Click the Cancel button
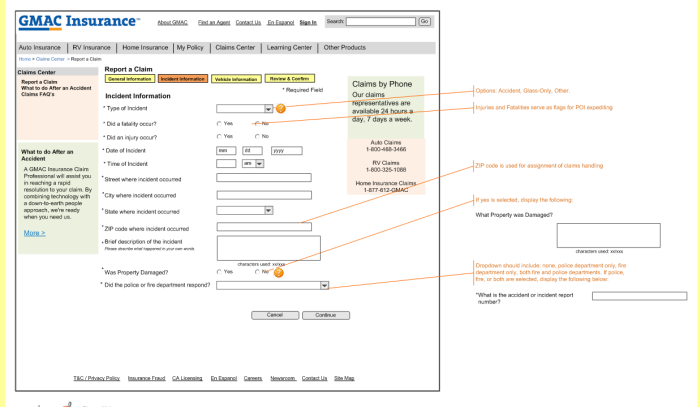Image resolution: width=700 pixels, height=407 pixels. pos(274,314)
